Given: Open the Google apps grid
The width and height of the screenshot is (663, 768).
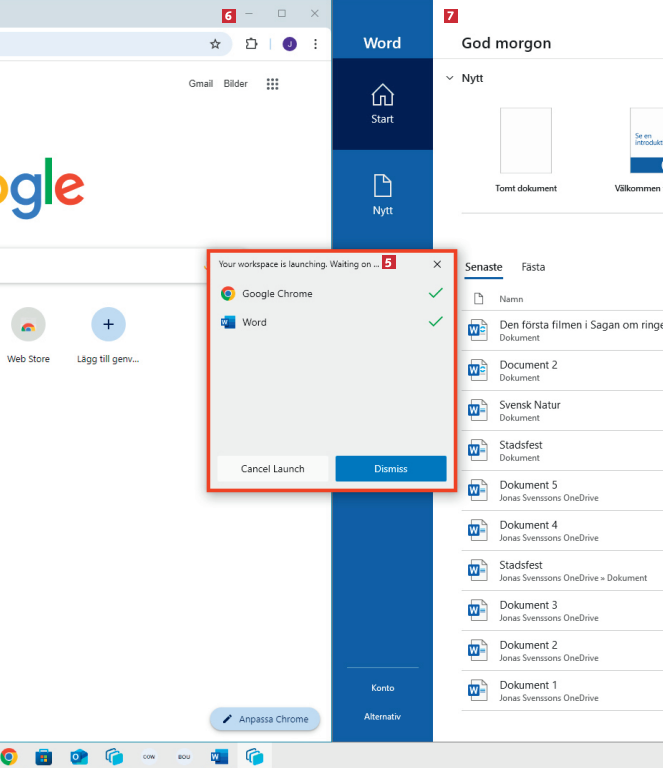Looking at the screenshot, I should (272, 84).
